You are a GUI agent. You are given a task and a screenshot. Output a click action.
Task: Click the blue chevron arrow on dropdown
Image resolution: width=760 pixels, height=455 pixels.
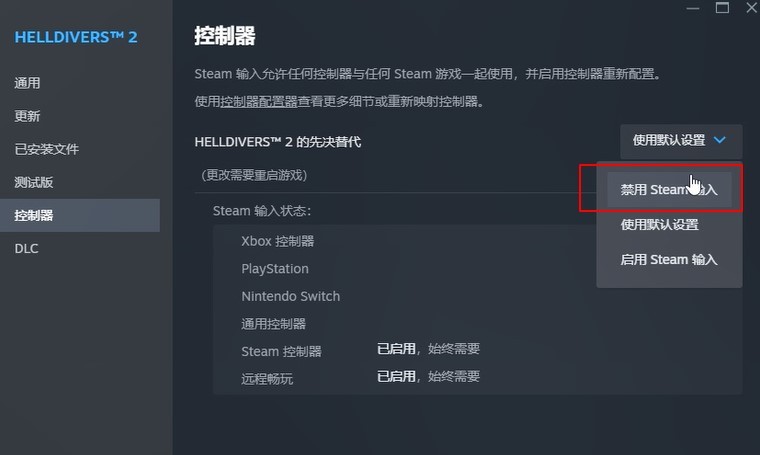720,140
